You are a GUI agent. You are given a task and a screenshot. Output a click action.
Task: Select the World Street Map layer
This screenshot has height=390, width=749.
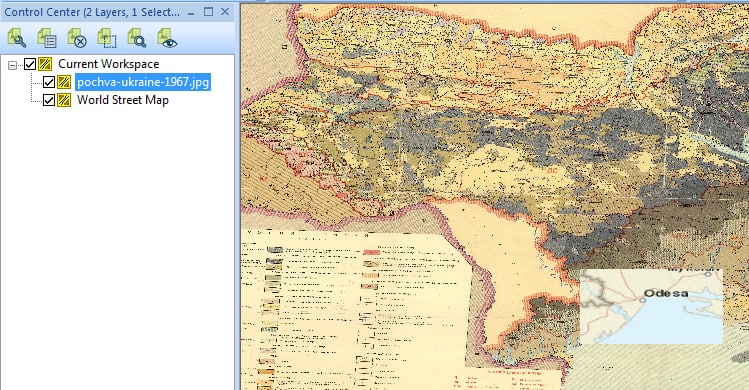coord(123,100)
